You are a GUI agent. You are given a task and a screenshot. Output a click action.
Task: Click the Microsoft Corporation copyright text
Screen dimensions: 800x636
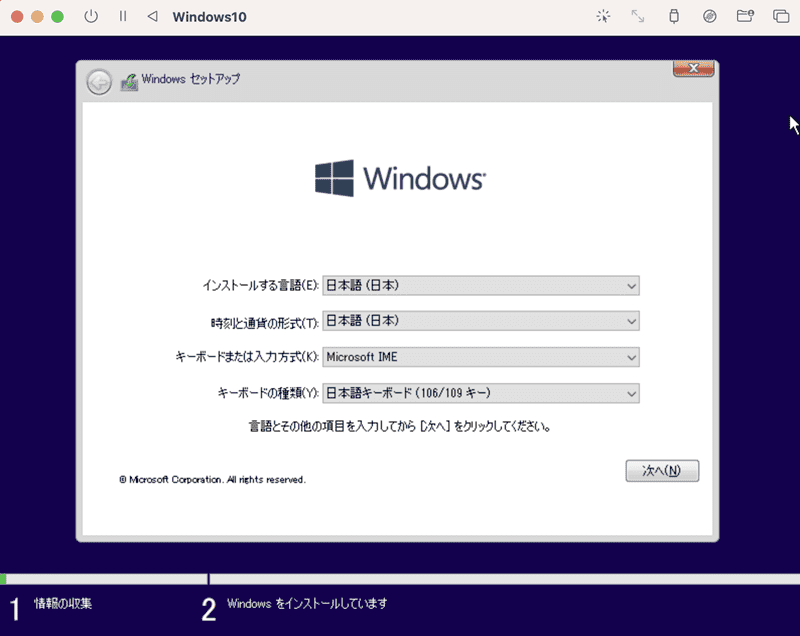[x=212, y=479]
